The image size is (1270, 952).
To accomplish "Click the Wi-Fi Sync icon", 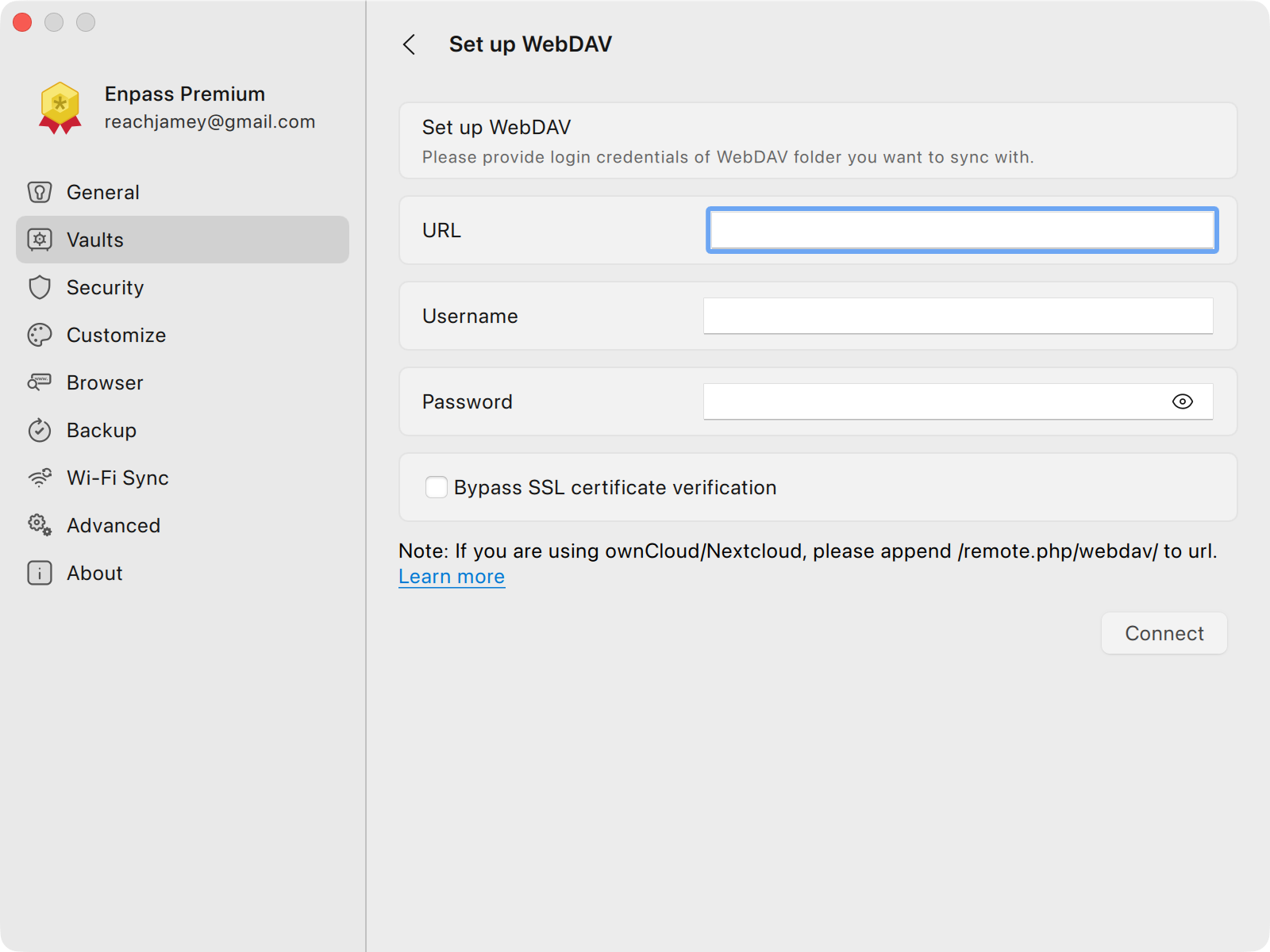I will [x=40, y=478].
